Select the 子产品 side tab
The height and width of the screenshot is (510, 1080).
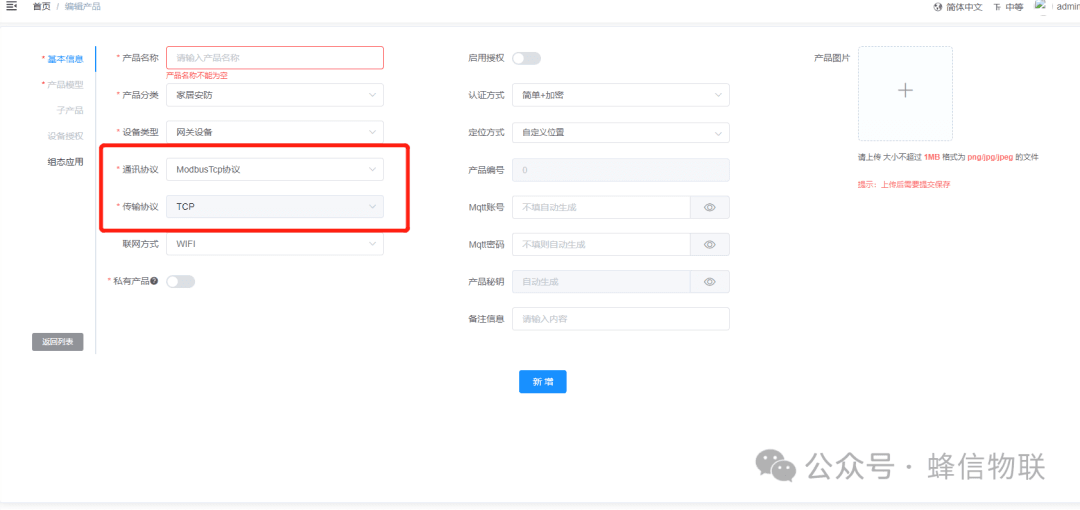(x=70, y=110)
